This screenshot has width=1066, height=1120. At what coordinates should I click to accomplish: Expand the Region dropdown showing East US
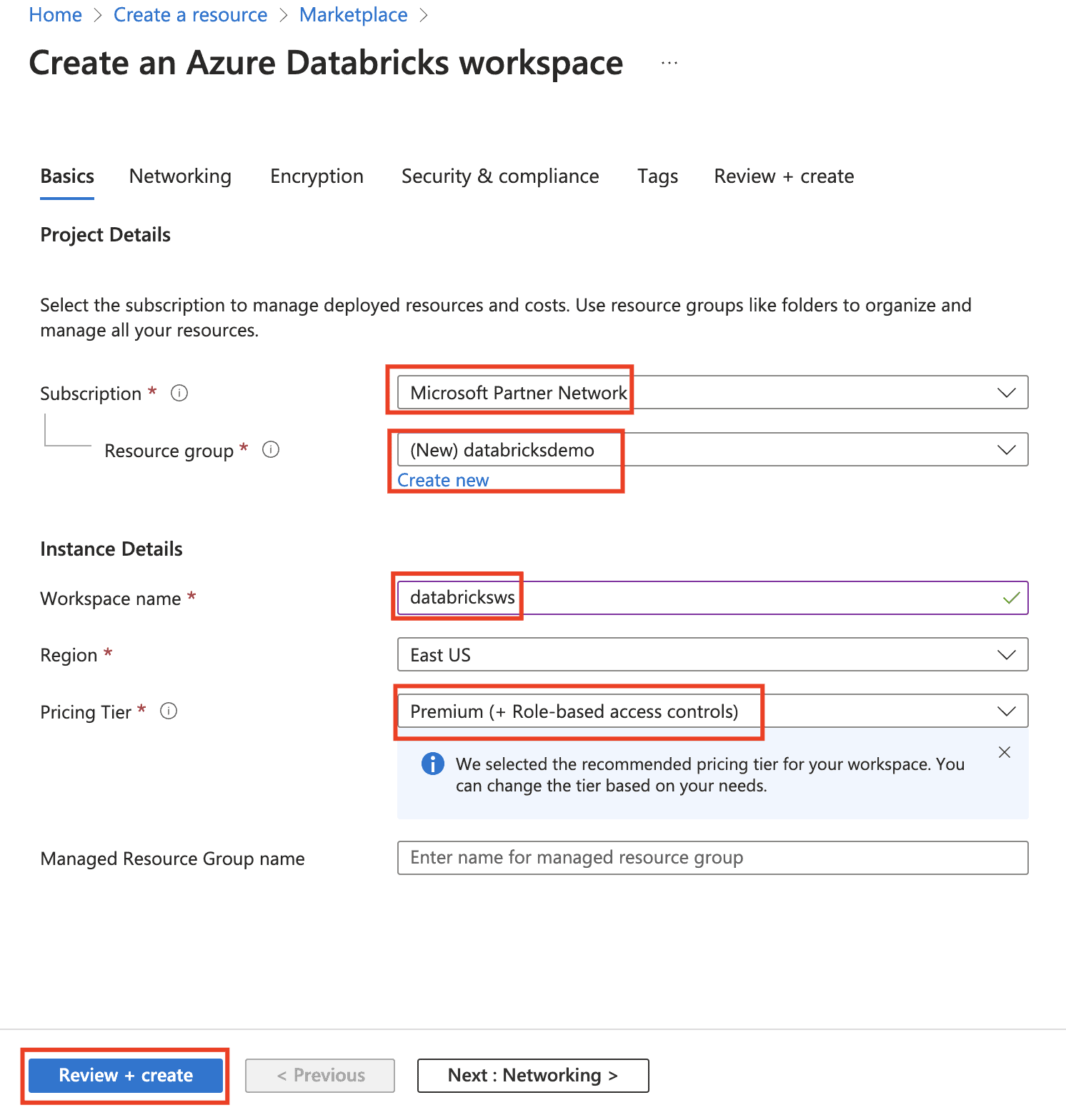click(1006, 655)
